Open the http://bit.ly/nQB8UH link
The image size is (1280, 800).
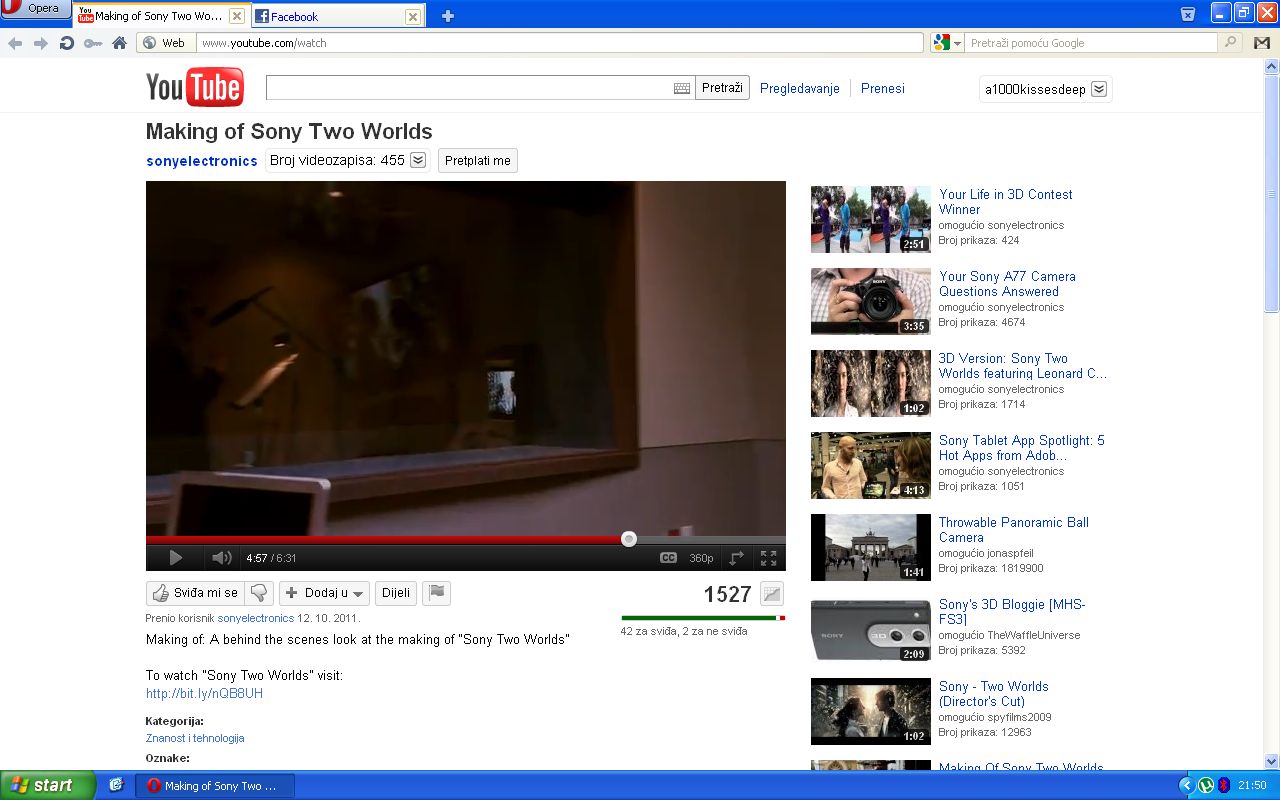pos(204,693)
